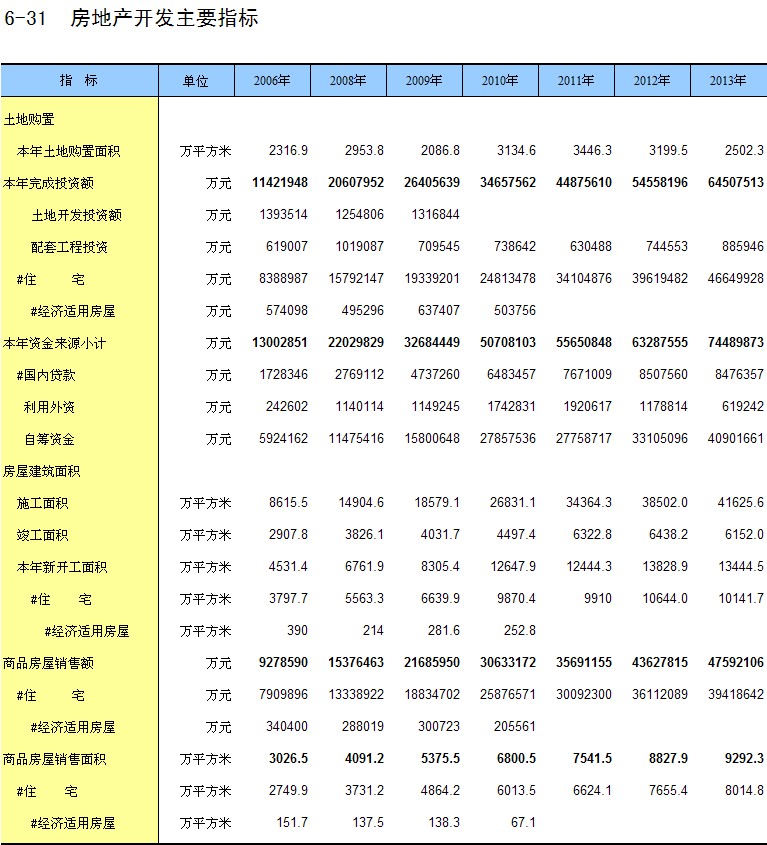The image size is (767, 845).
Task: Select the 本年新开工面积 row label
Action: point(62,567)
